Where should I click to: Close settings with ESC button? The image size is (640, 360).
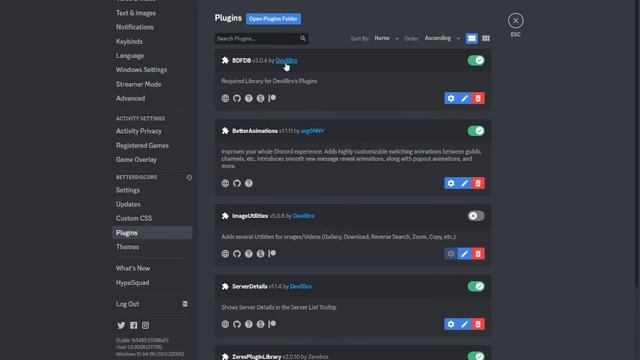click(x=516, y=21)
